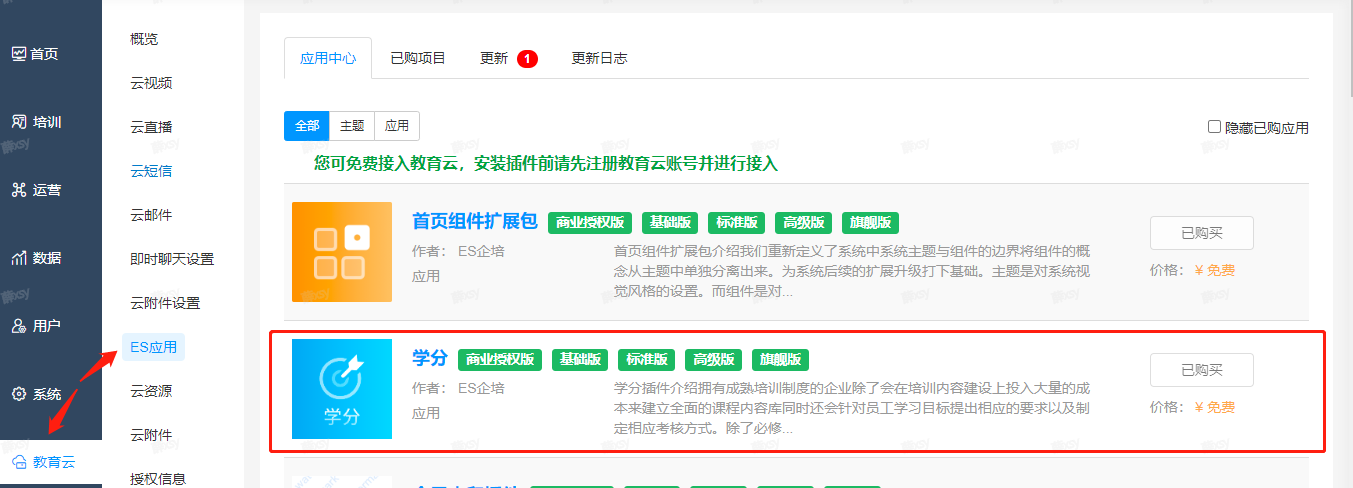
Task: Click the orange 首页组件扩展包 app icon
Action: (x=342, y=252)
